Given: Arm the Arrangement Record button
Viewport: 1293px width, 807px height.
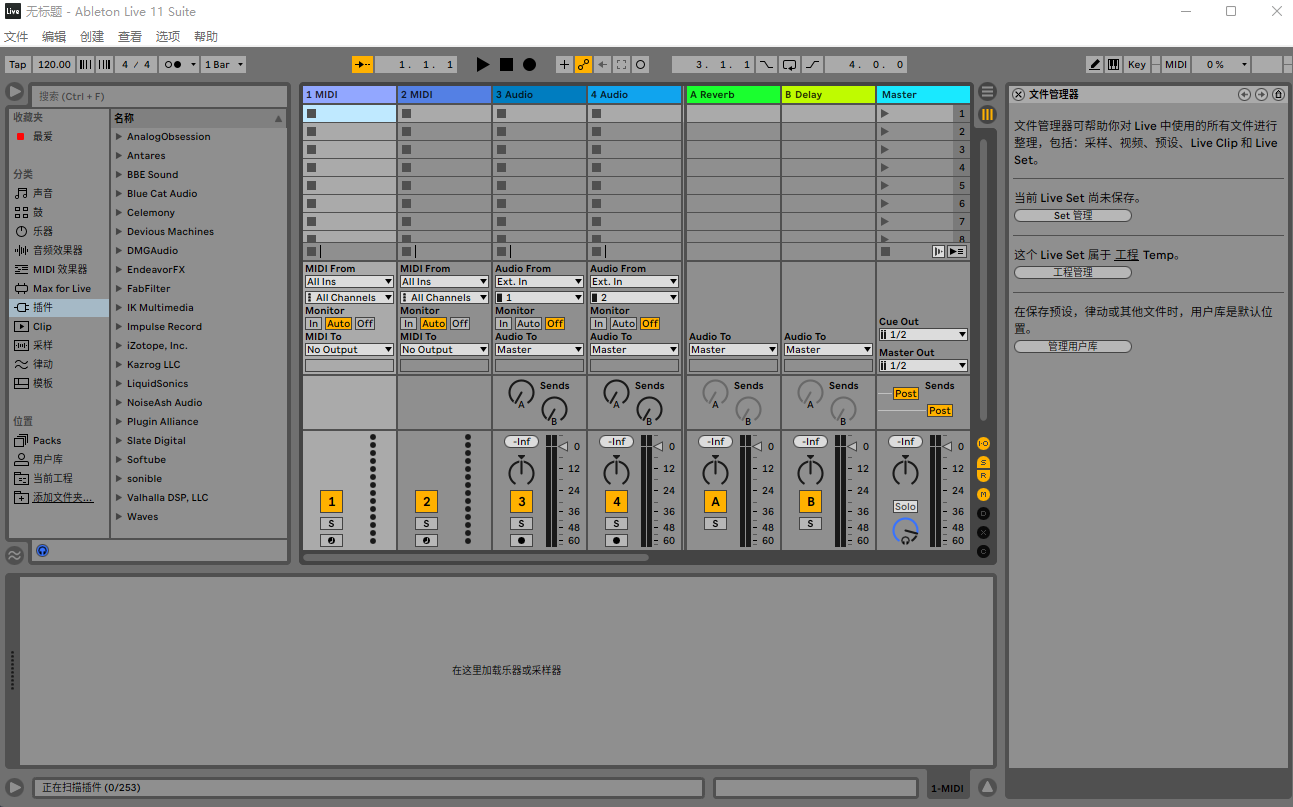Looking at the screenshot, I should [x=529, y=64].
